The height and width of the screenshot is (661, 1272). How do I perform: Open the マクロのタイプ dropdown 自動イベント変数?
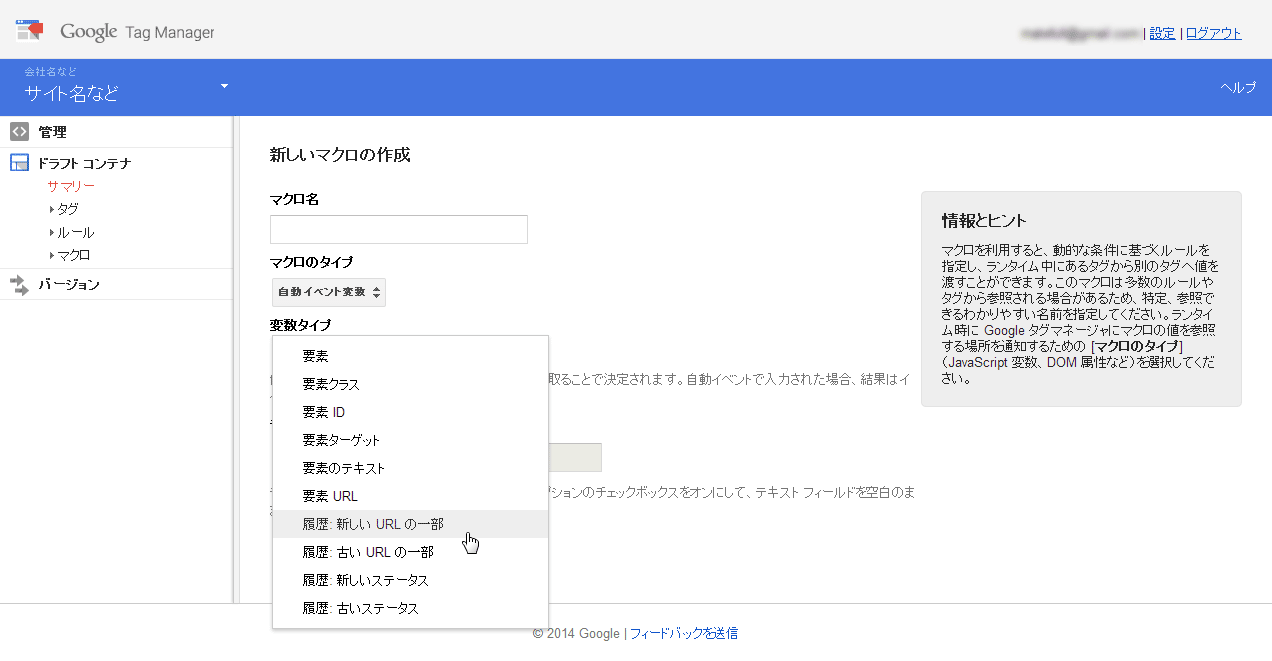pos(328,292)
